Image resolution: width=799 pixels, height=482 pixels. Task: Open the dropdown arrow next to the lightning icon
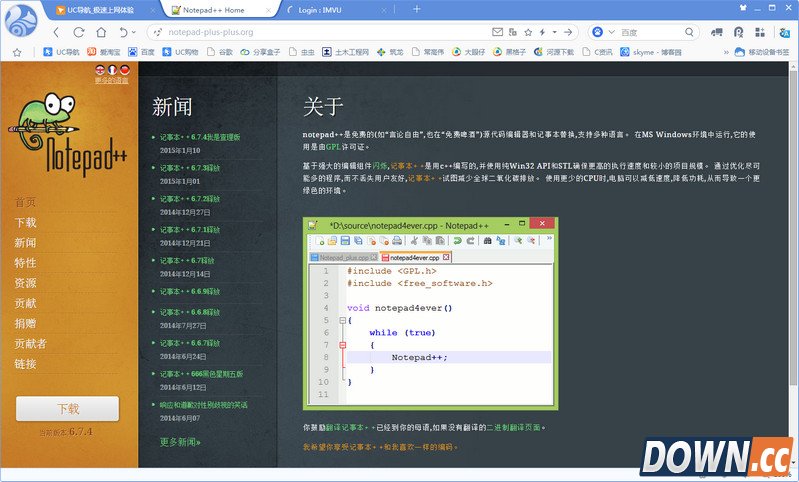[554, 32]
